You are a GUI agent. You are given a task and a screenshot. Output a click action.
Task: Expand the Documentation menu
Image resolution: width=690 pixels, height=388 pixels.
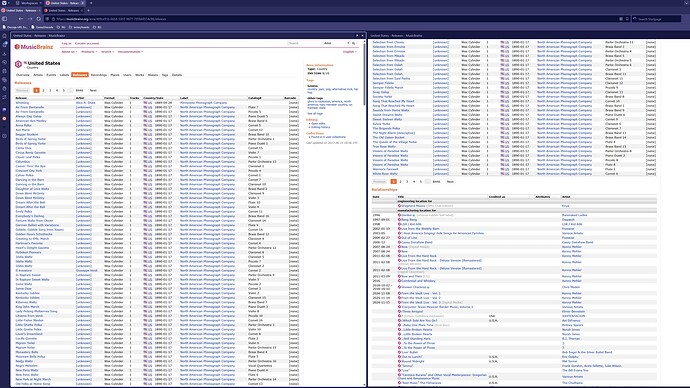tap(130, 51)
